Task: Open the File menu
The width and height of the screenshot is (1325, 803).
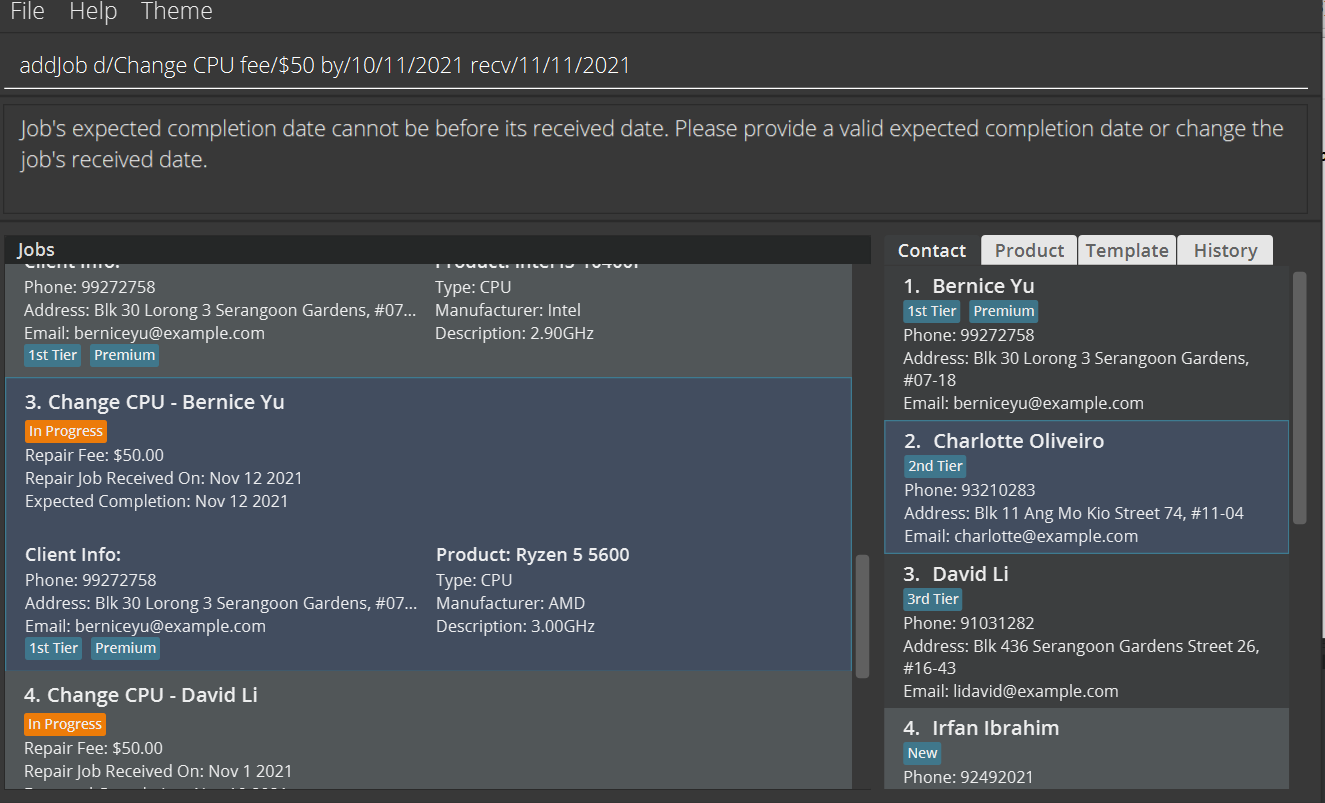Action: 27,12
